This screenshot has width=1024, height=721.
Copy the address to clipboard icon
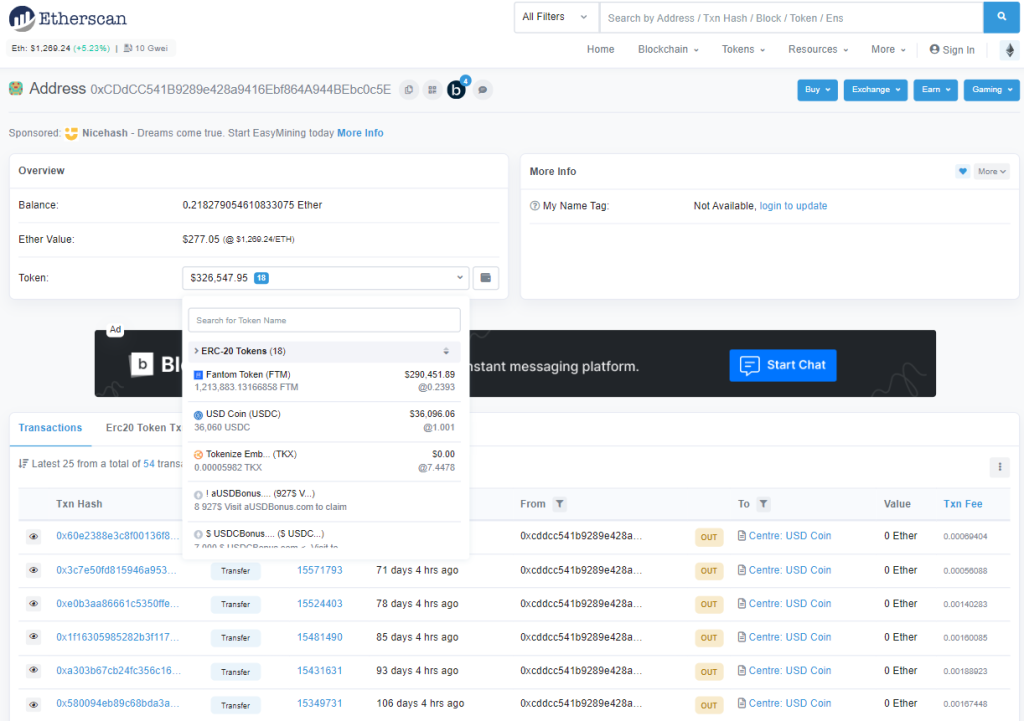[x=409, y=89]
